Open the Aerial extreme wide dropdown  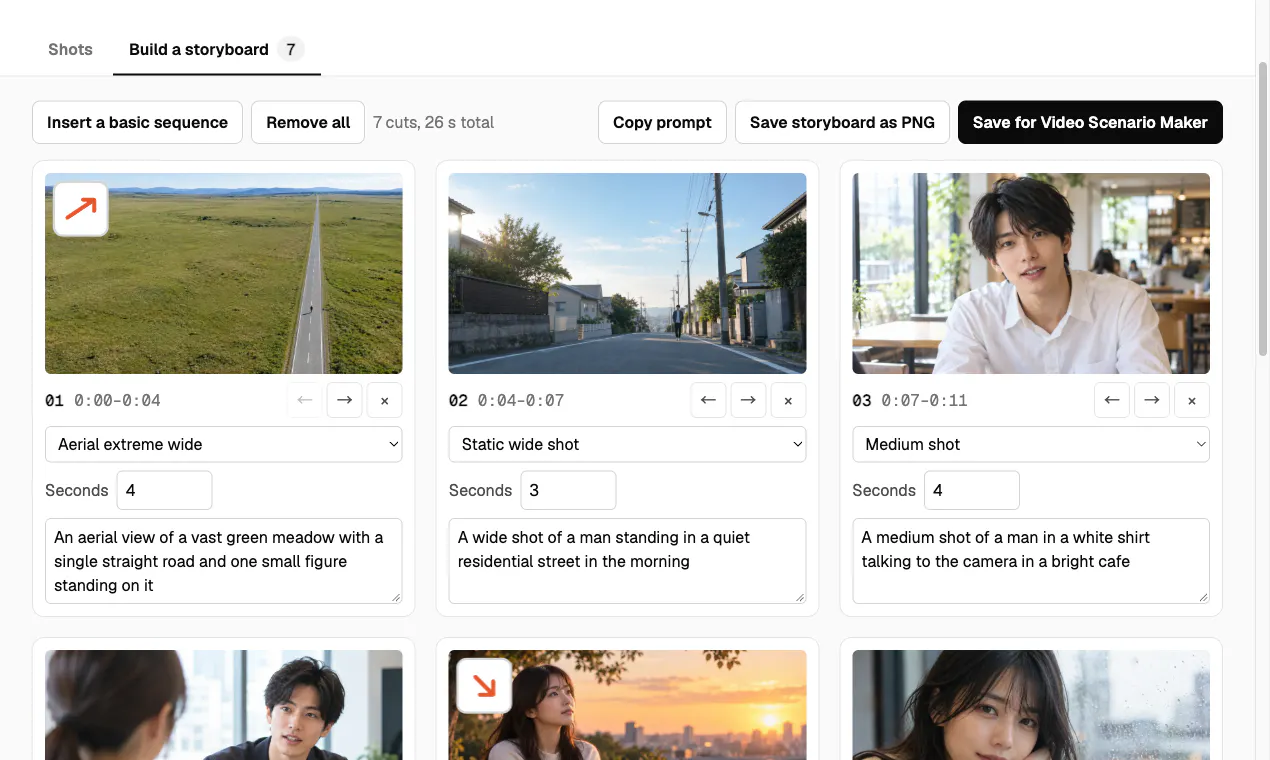224,444
